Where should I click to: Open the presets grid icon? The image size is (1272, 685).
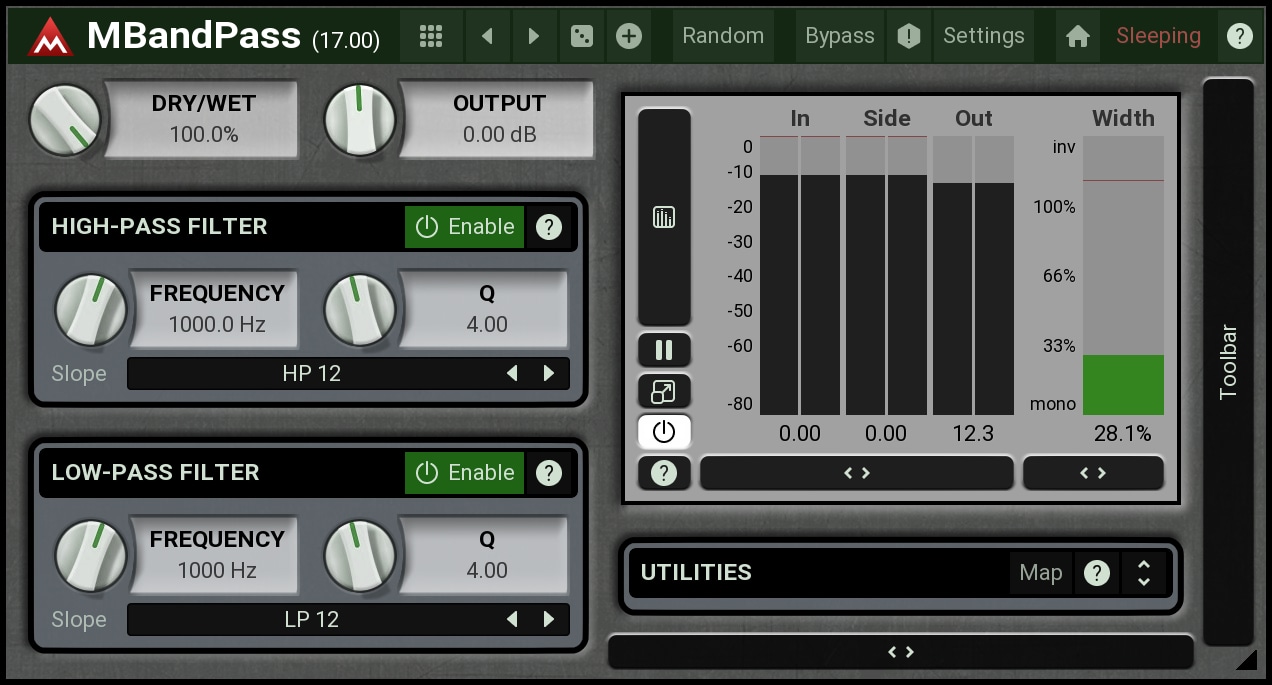[431, 36]
